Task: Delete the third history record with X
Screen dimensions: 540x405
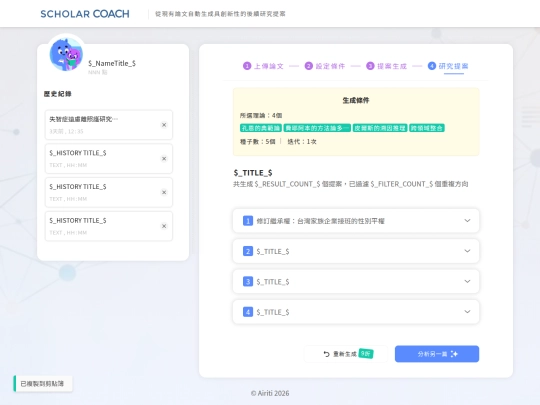Action: point(164,193)
